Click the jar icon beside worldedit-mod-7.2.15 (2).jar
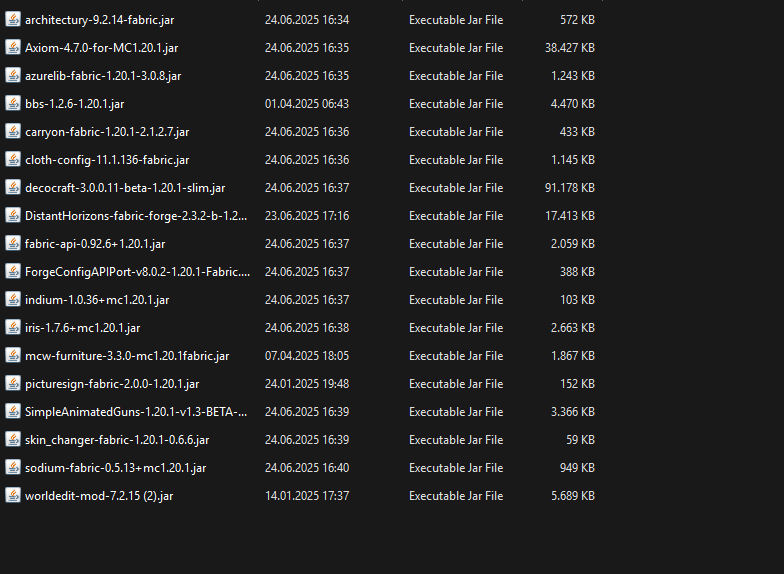The width and height of the screenshot is (784, 574). tap(13, 496)
